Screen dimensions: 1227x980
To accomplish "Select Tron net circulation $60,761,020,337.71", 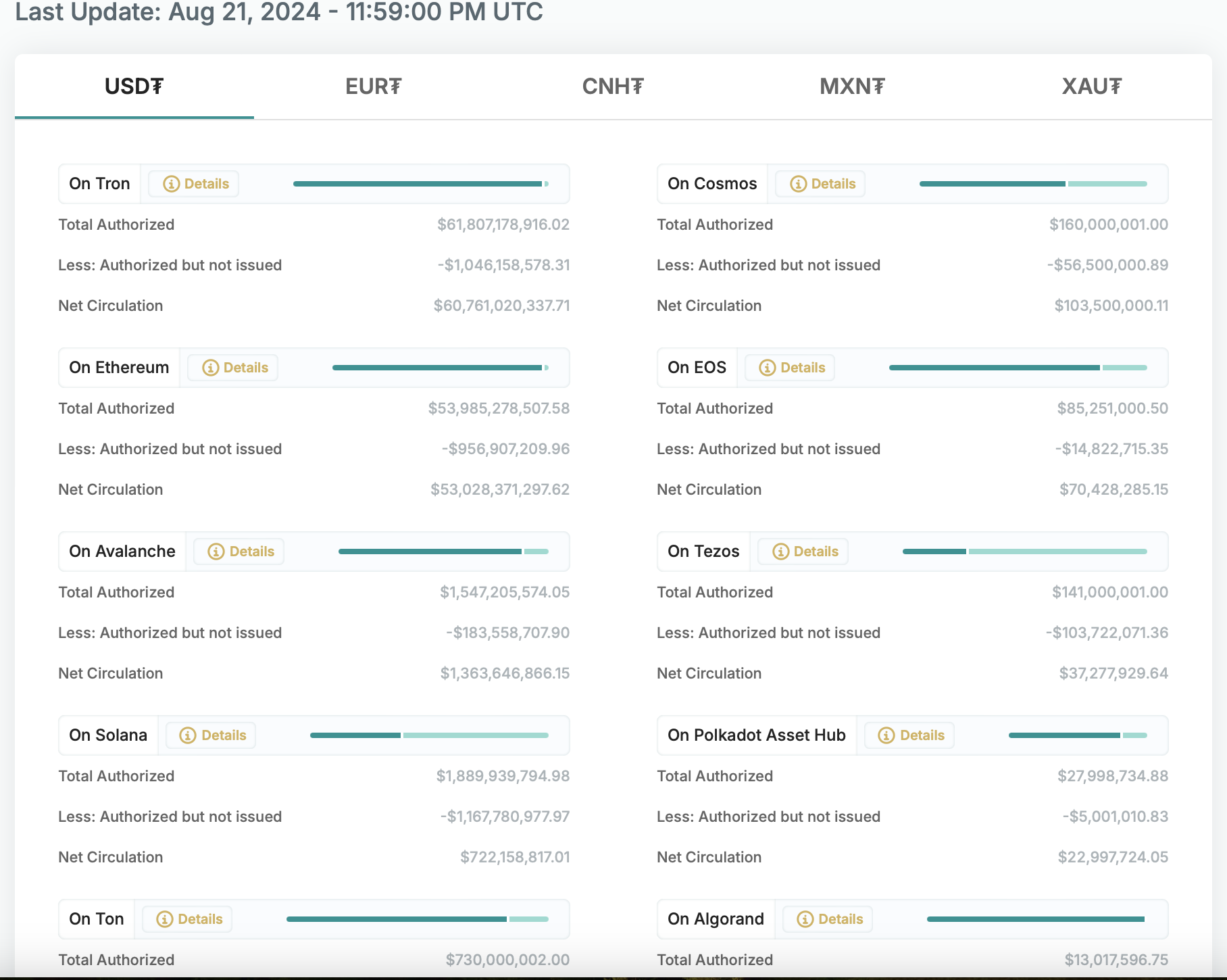I will [502, 305].
